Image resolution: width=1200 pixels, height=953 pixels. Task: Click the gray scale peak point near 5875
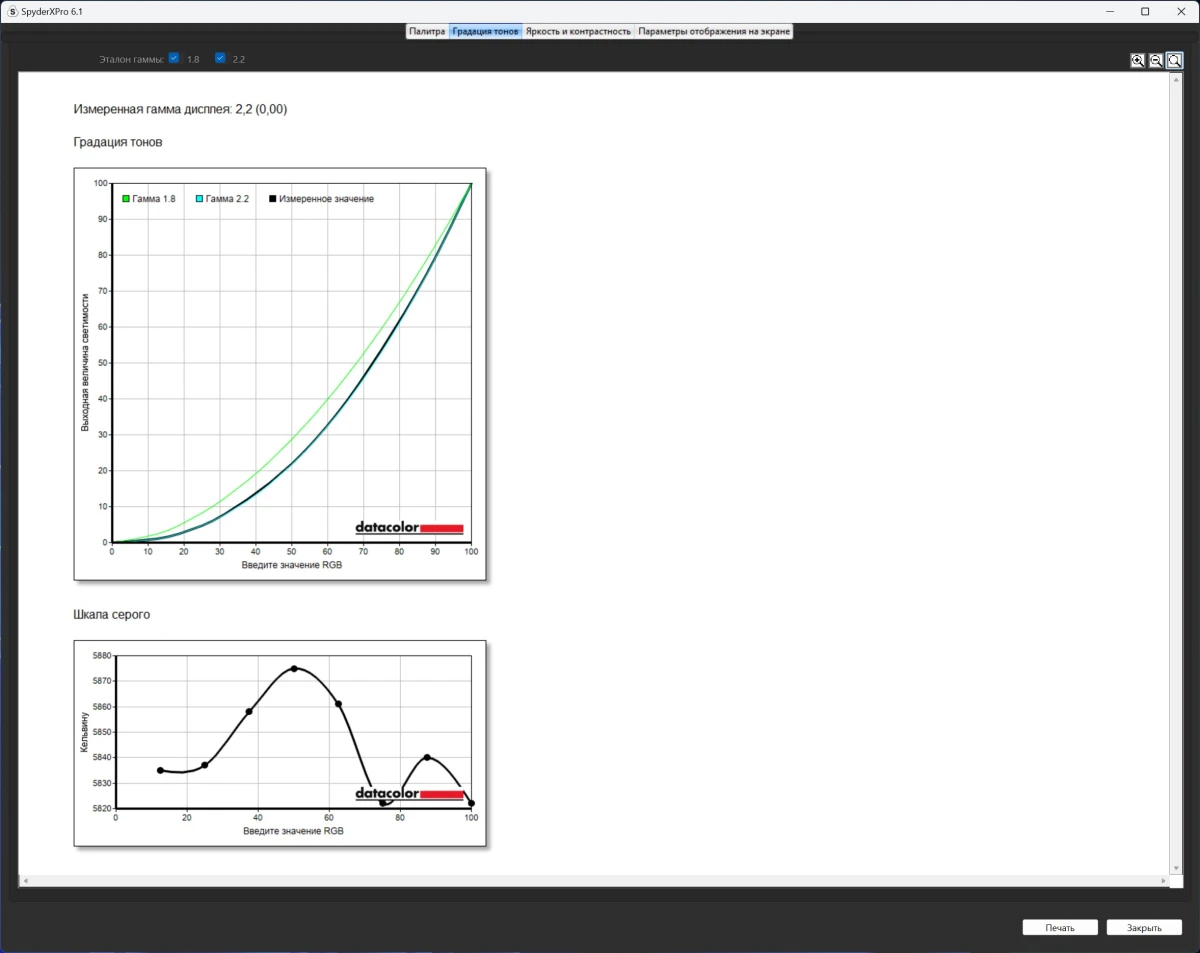tap(294, 668)
